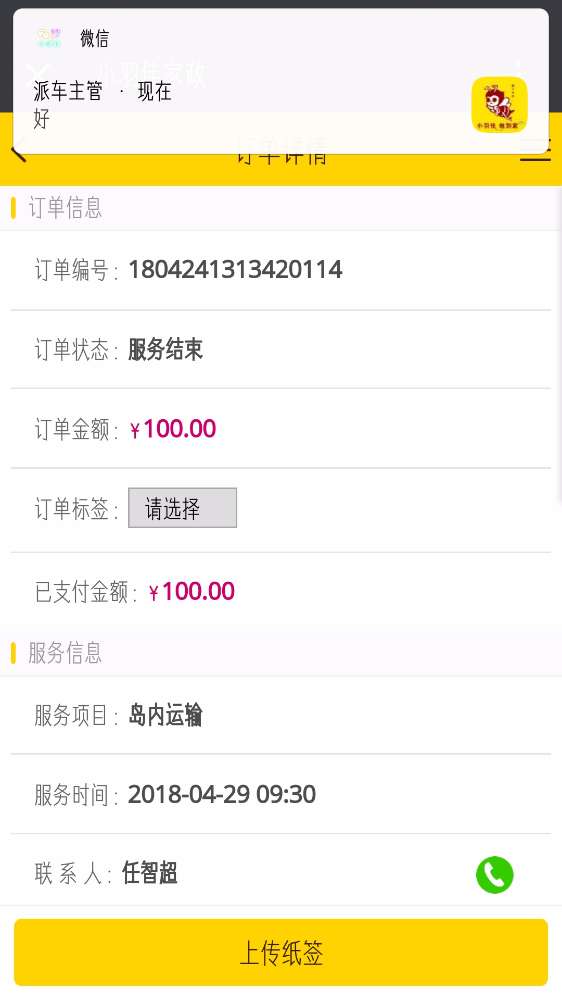
Task: Open the hamburger menu in header
Action: pyautogui.click(x=536, y=151)
